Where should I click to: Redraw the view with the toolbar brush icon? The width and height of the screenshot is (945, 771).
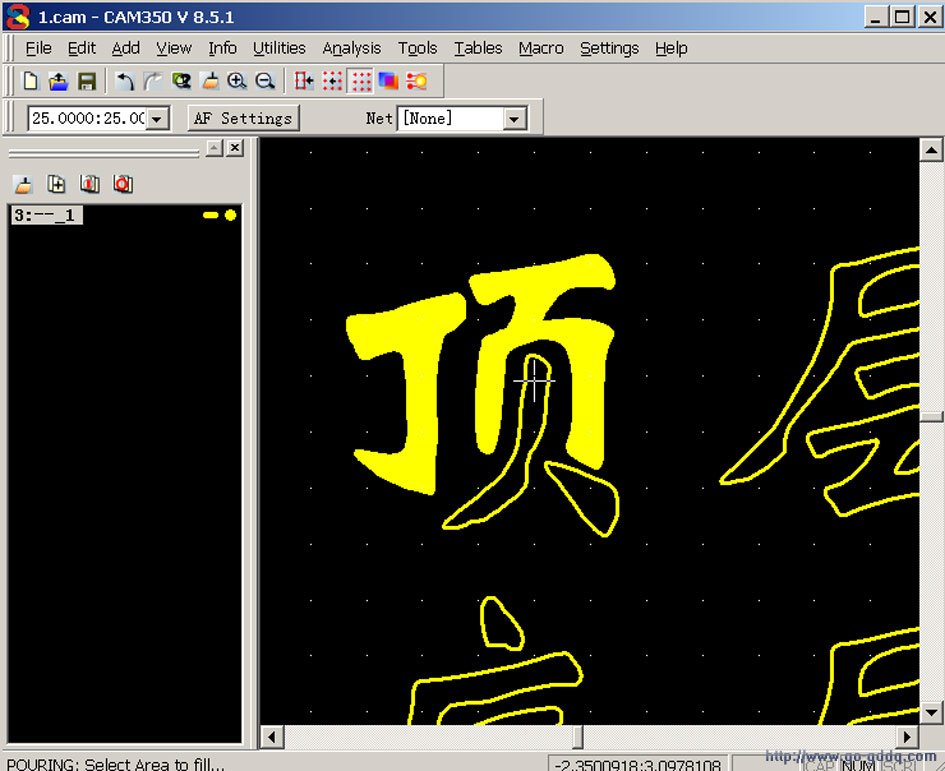coord(209,81)
